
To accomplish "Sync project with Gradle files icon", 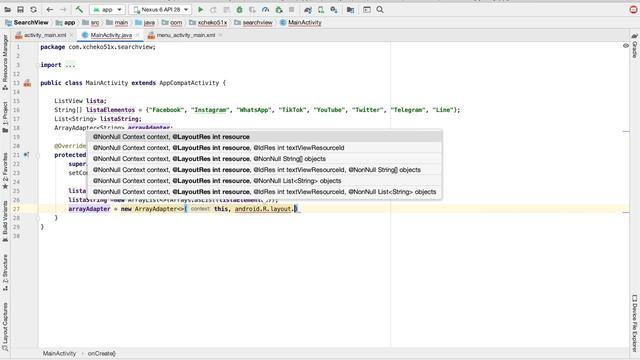I will click(x=308, y=9).
